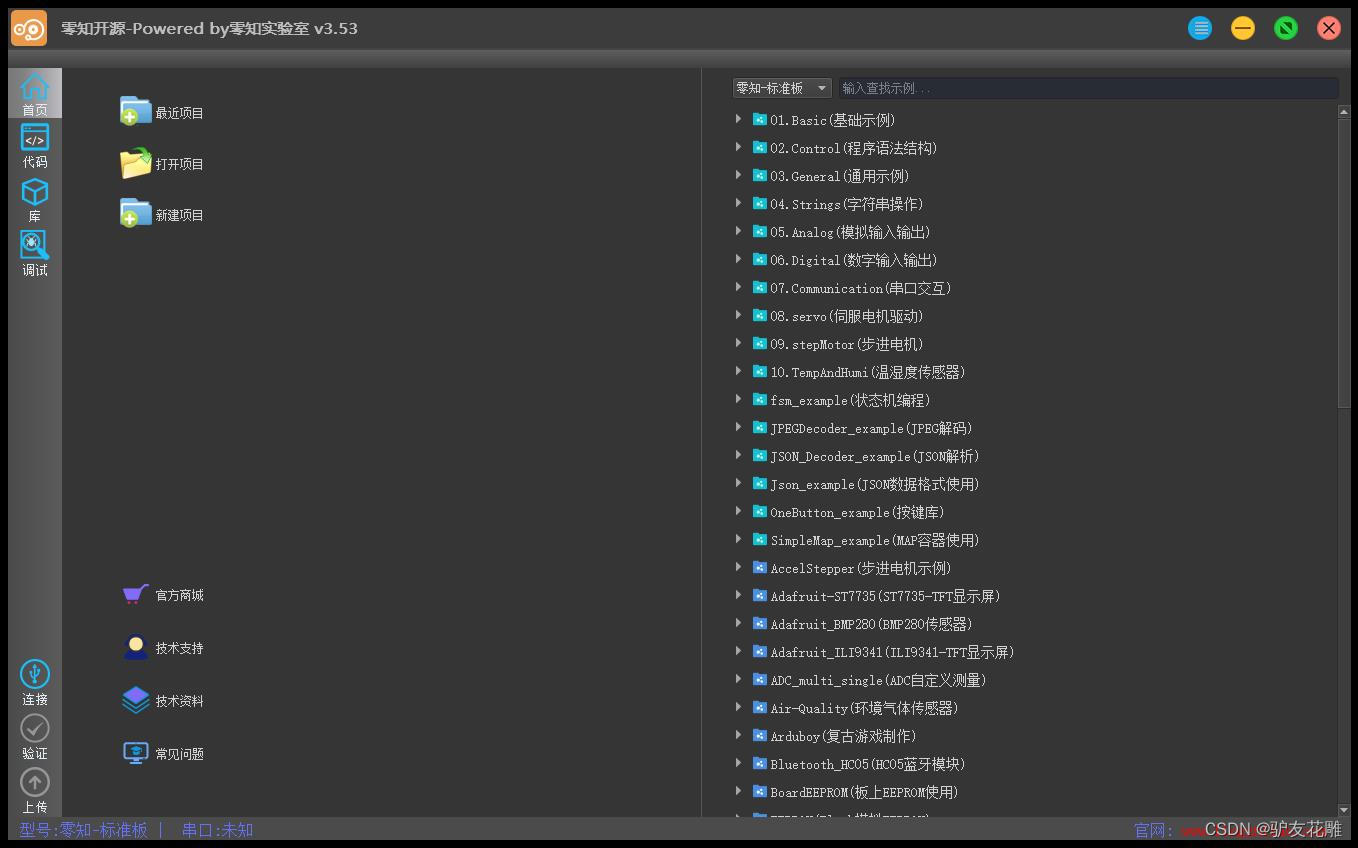Open the 库 library cube icon
This screenshot has width=1358, height=848.
tap(35, 191)
